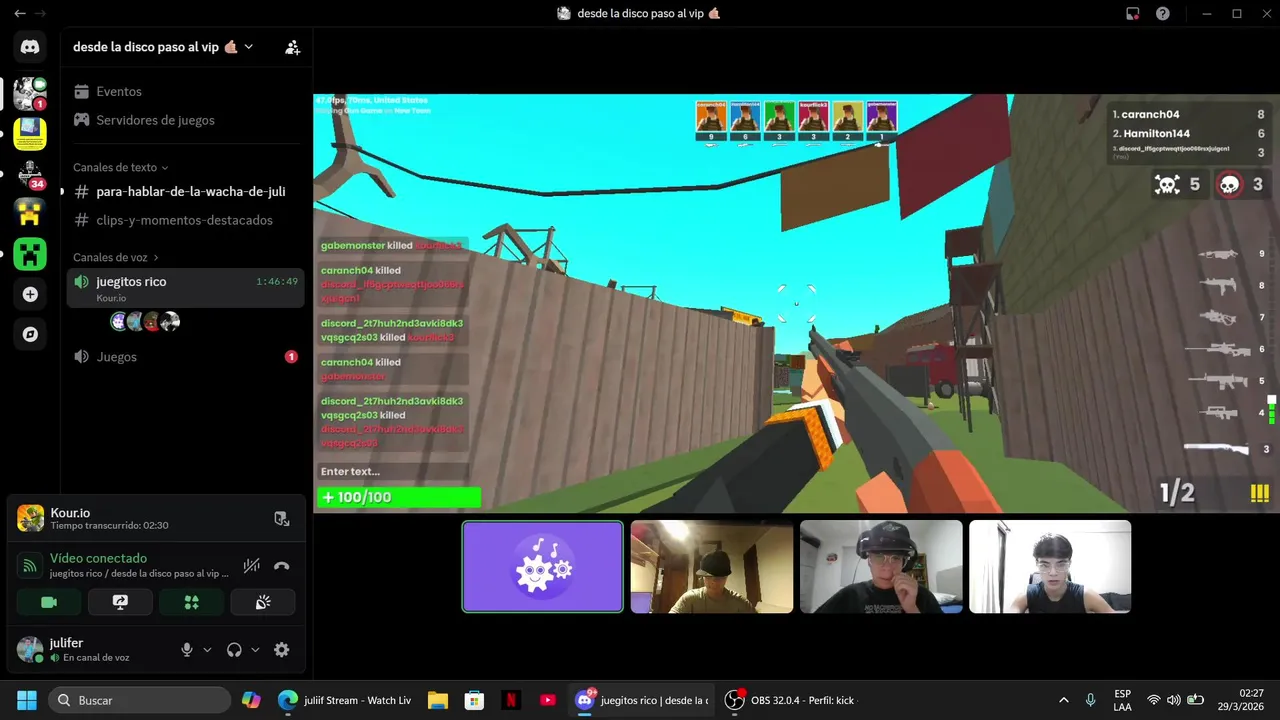Viewport: 1280px width, 720px height.
Task: Join the Juegos voice channel
Action: [x=185, y=357]
